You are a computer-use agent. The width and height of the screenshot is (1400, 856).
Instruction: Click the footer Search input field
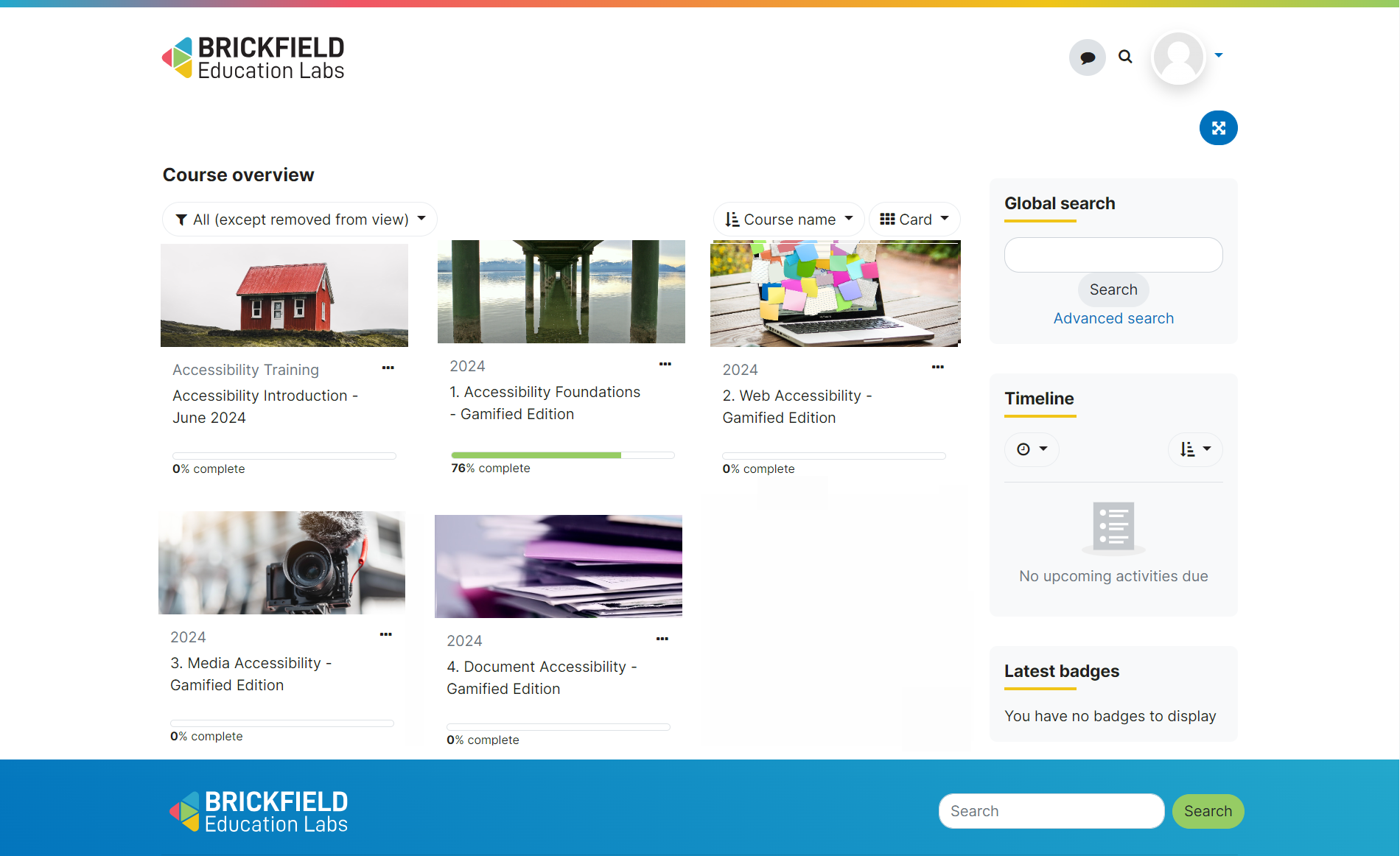[1051, 811]
